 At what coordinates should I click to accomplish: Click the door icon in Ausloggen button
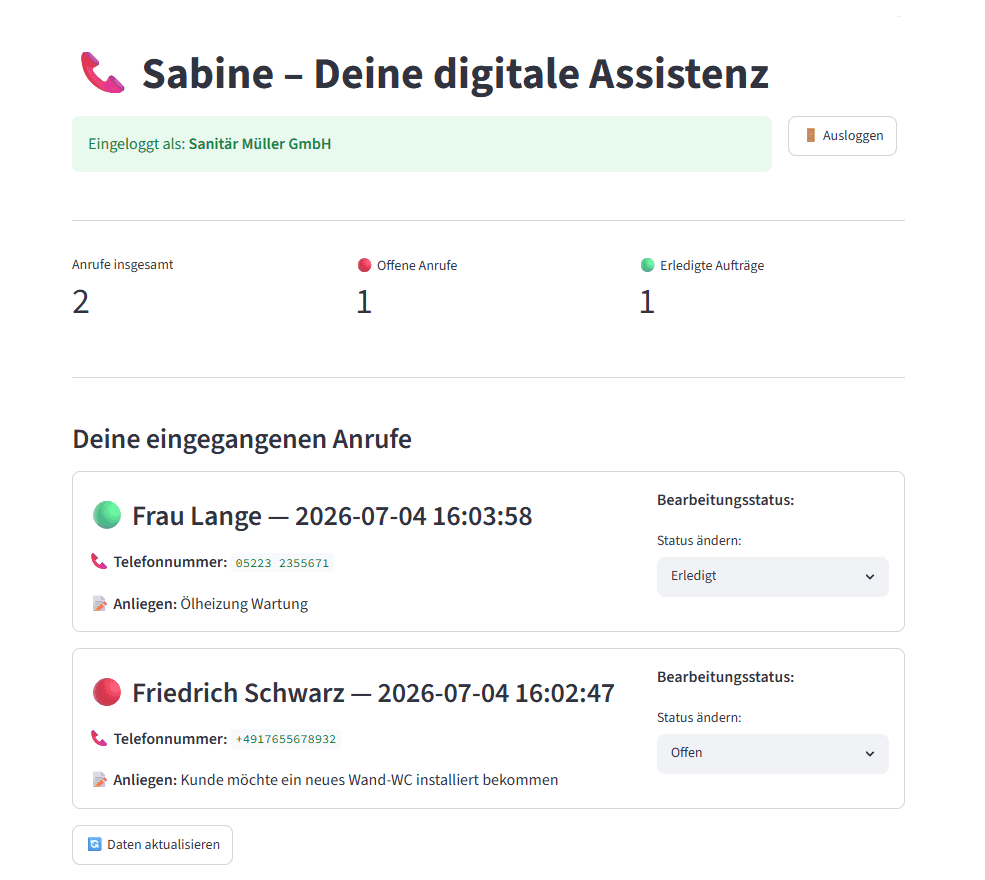pos(810,136)
